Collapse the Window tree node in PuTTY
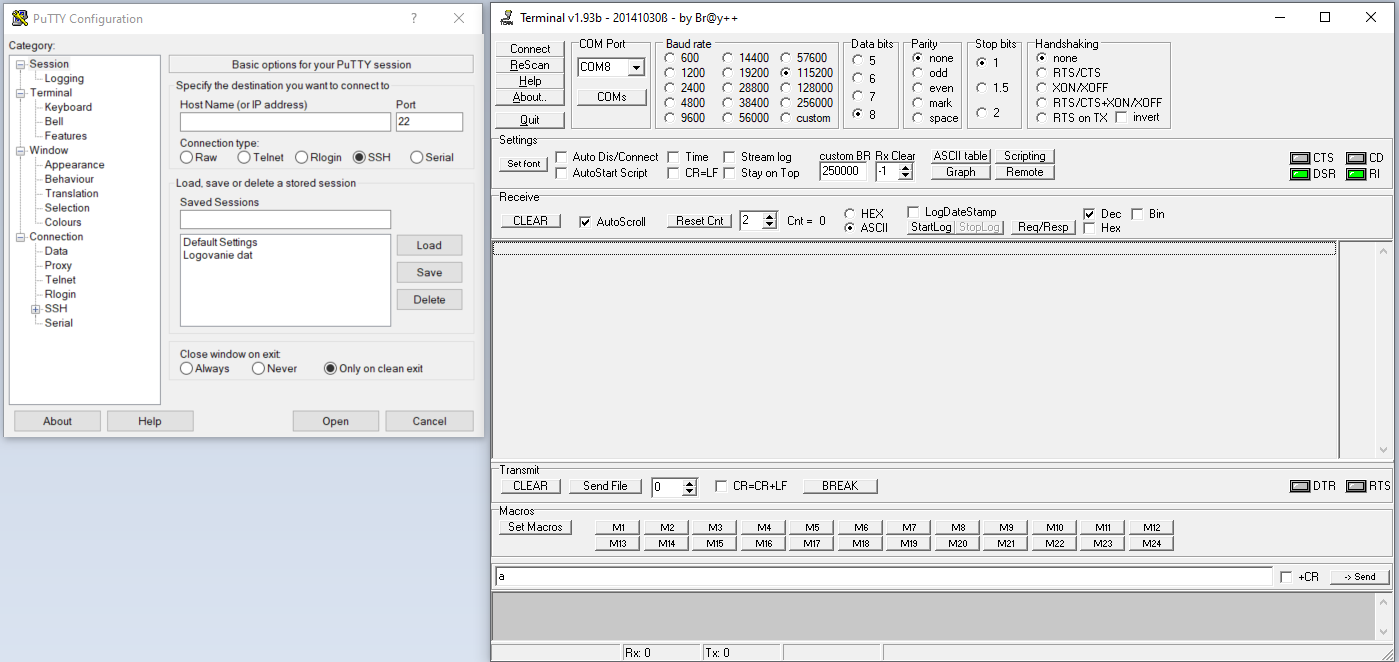Image resolution: width=1399 pixels, height=662 pixels. [20, 151]
